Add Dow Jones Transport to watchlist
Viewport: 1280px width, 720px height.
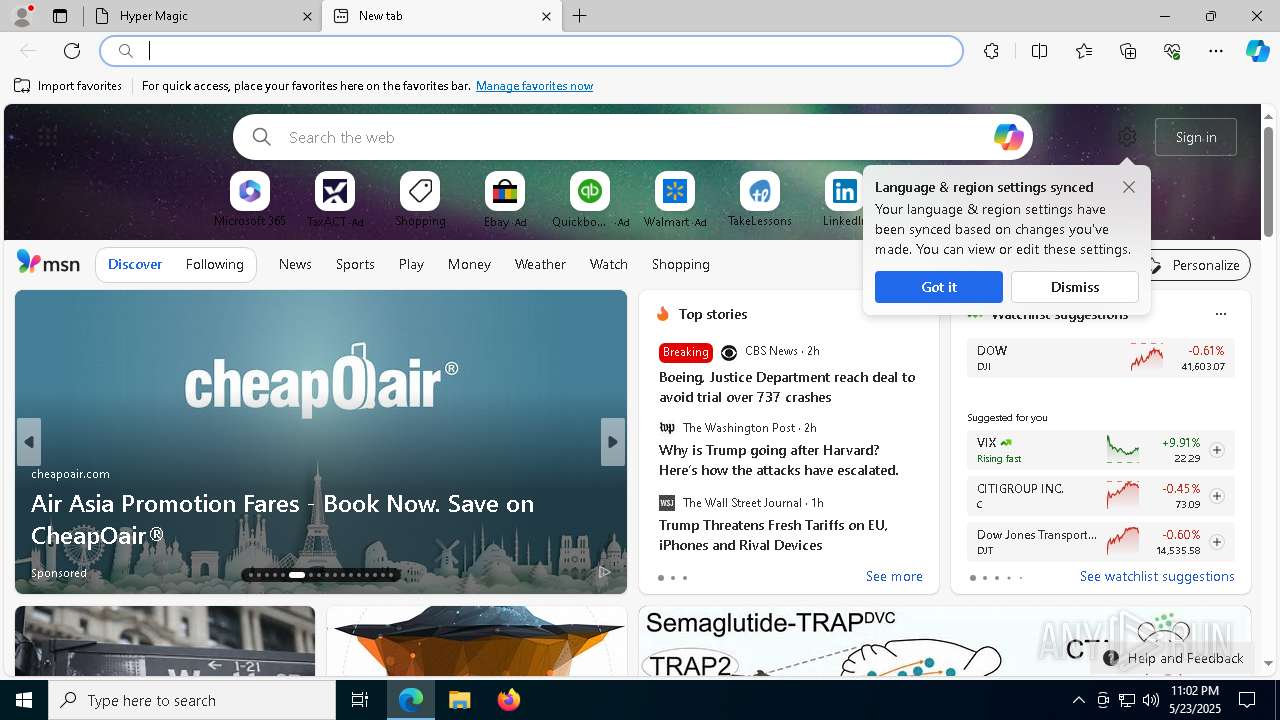pos(1217,542)
